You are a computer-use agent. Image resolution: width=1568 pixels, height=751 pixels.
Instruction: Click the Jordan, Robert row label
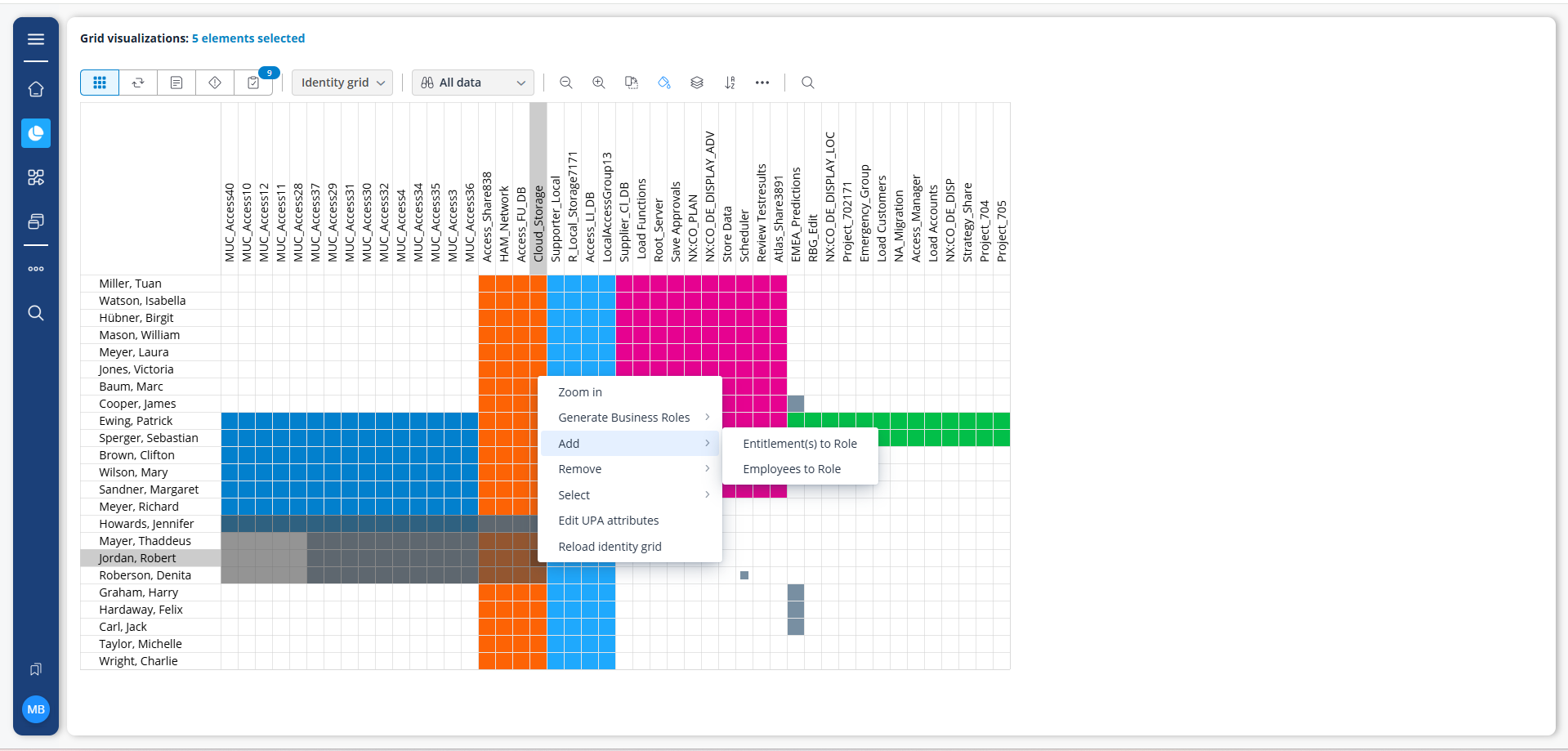click(x=137, y=558)
